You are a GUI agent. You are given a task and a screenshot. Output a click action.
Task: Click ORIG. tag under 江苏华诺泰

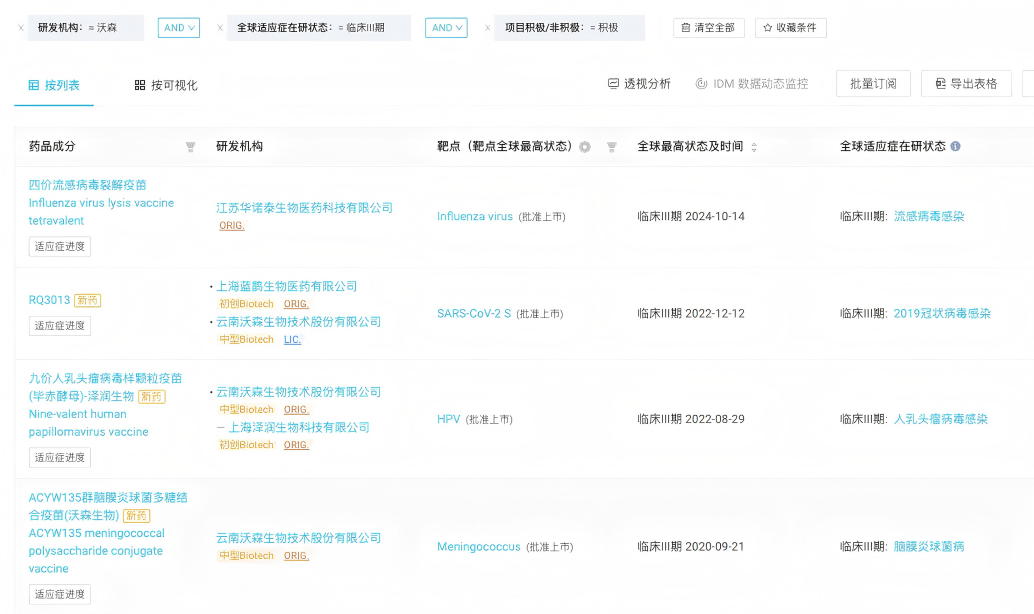231,226
